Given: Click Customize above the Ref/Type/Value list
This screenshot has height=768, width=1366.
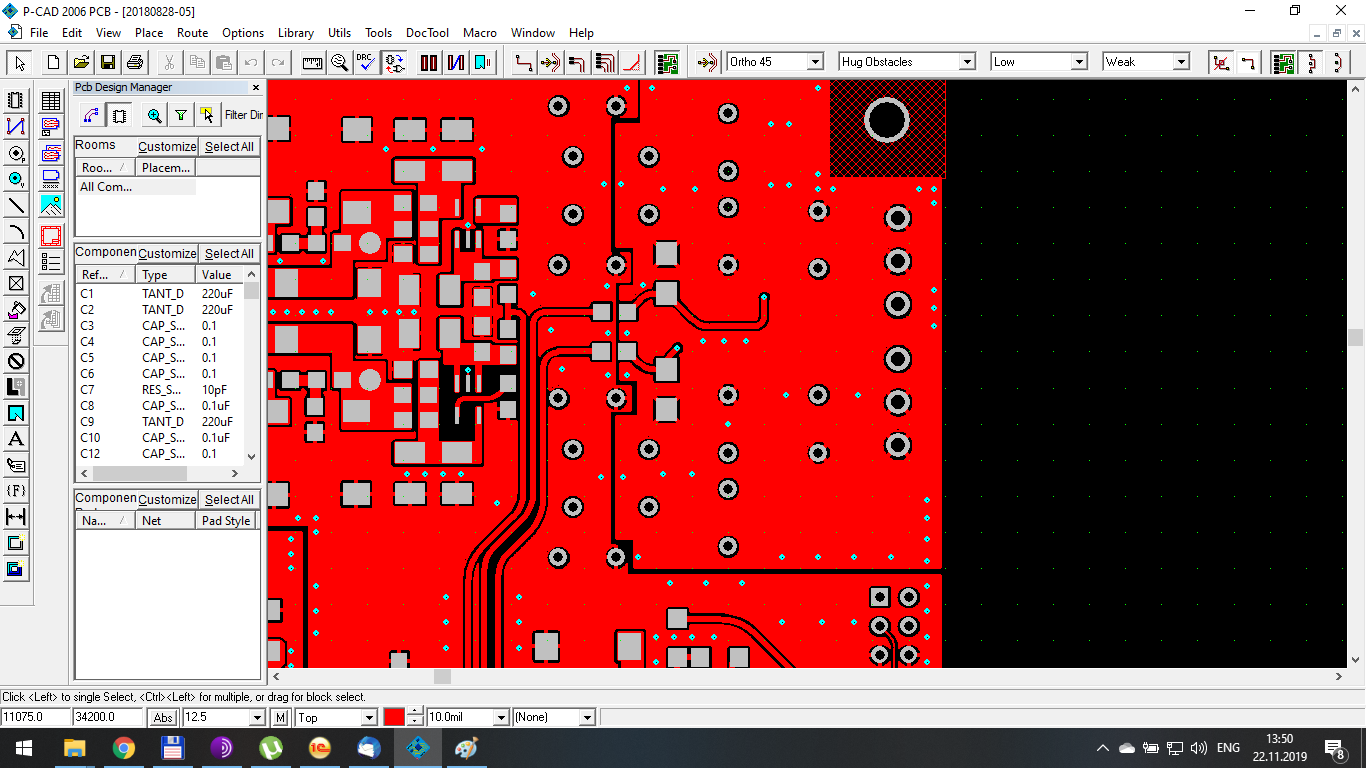Looking at the screenshot, I should (x=167, y=254).
